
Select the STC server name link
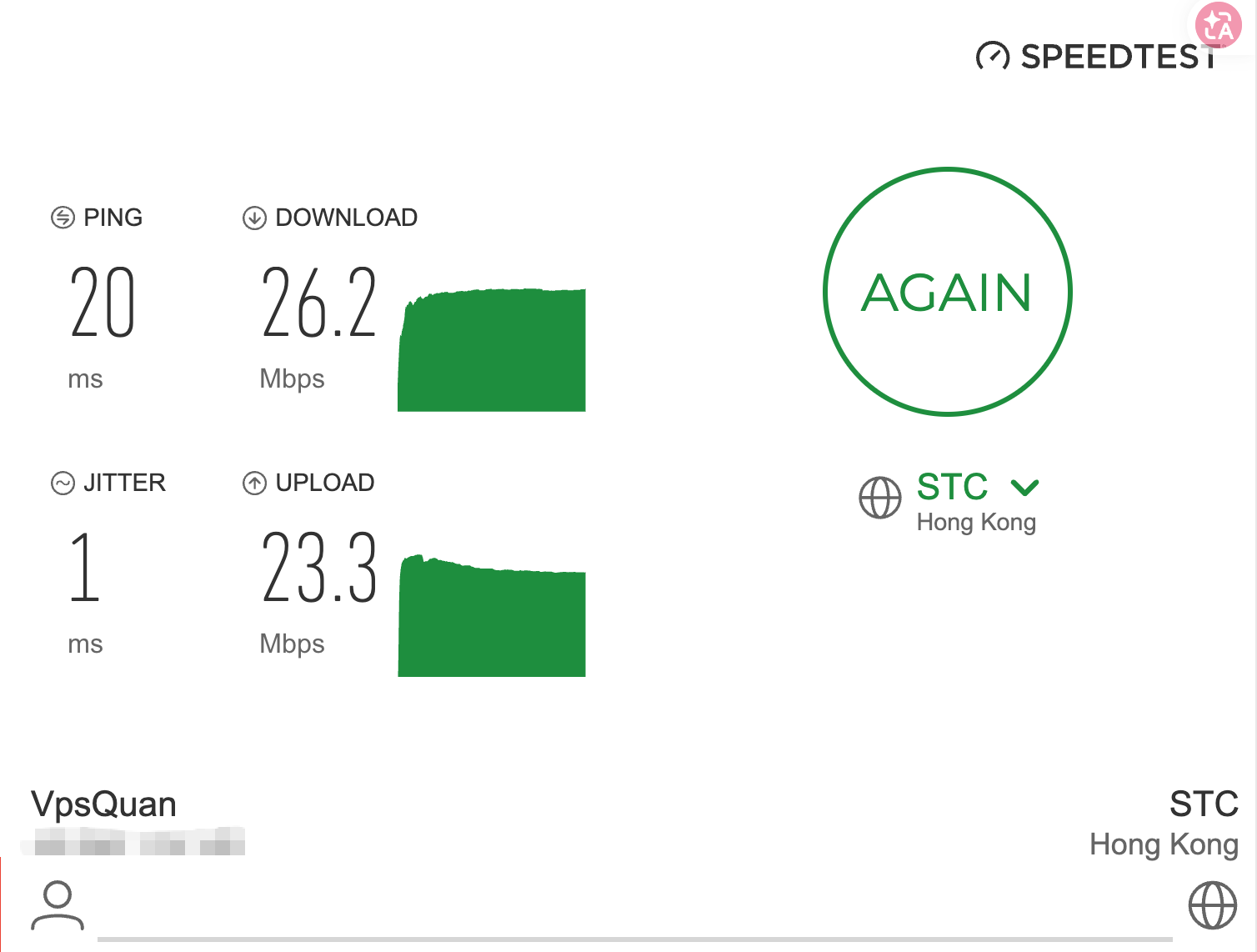tap(952, 487)
